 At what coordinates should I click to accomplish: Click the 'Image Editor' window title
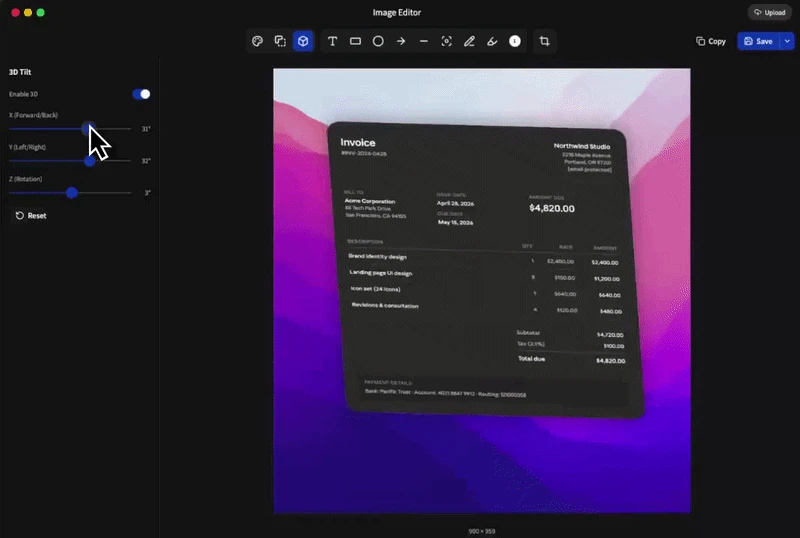tap(396, 12)
